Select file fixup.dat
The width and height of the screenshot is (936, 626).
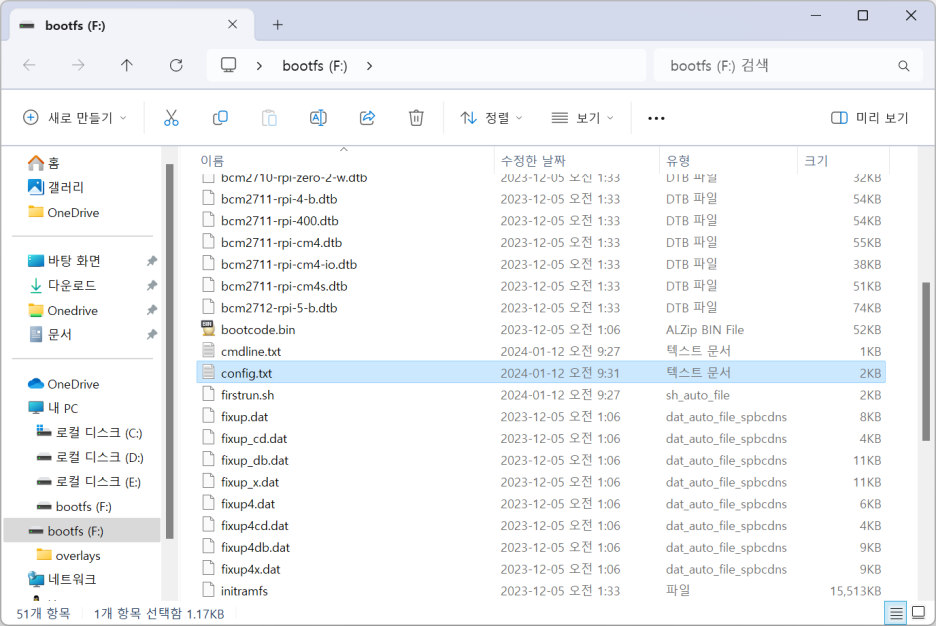(244, 417)
